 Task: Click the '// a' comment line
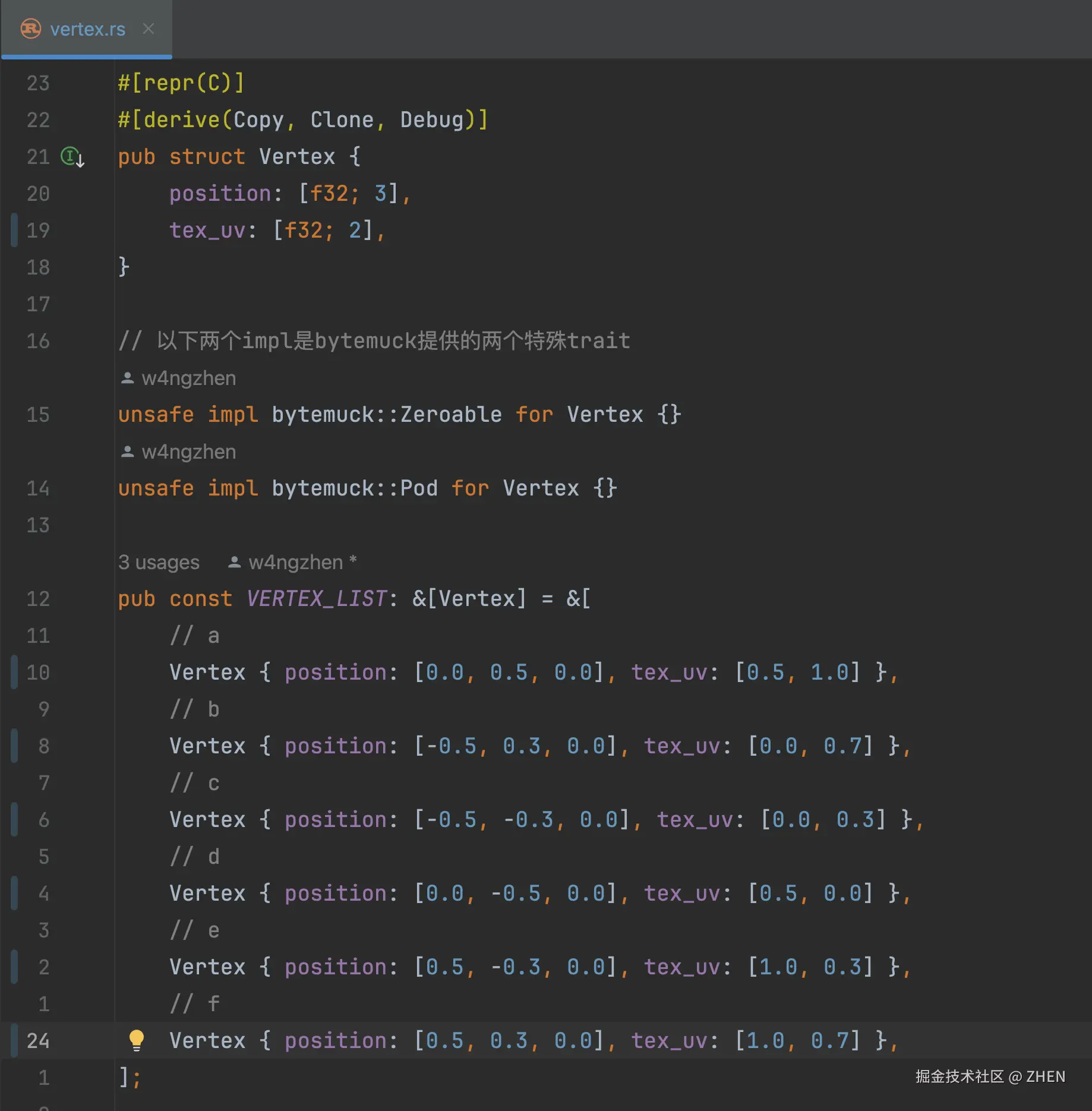coord(195,636)
